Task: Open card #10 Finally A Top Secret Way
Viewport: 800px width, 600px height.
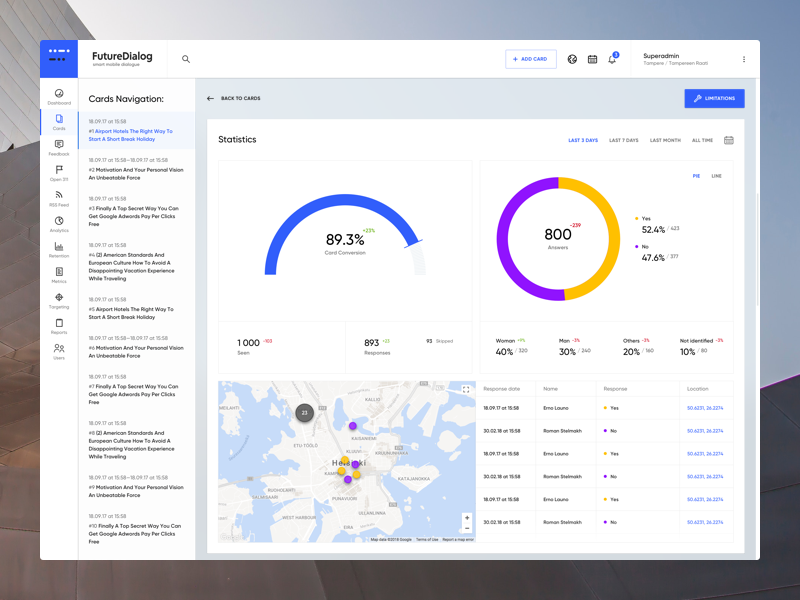Action: pos(136,529)
